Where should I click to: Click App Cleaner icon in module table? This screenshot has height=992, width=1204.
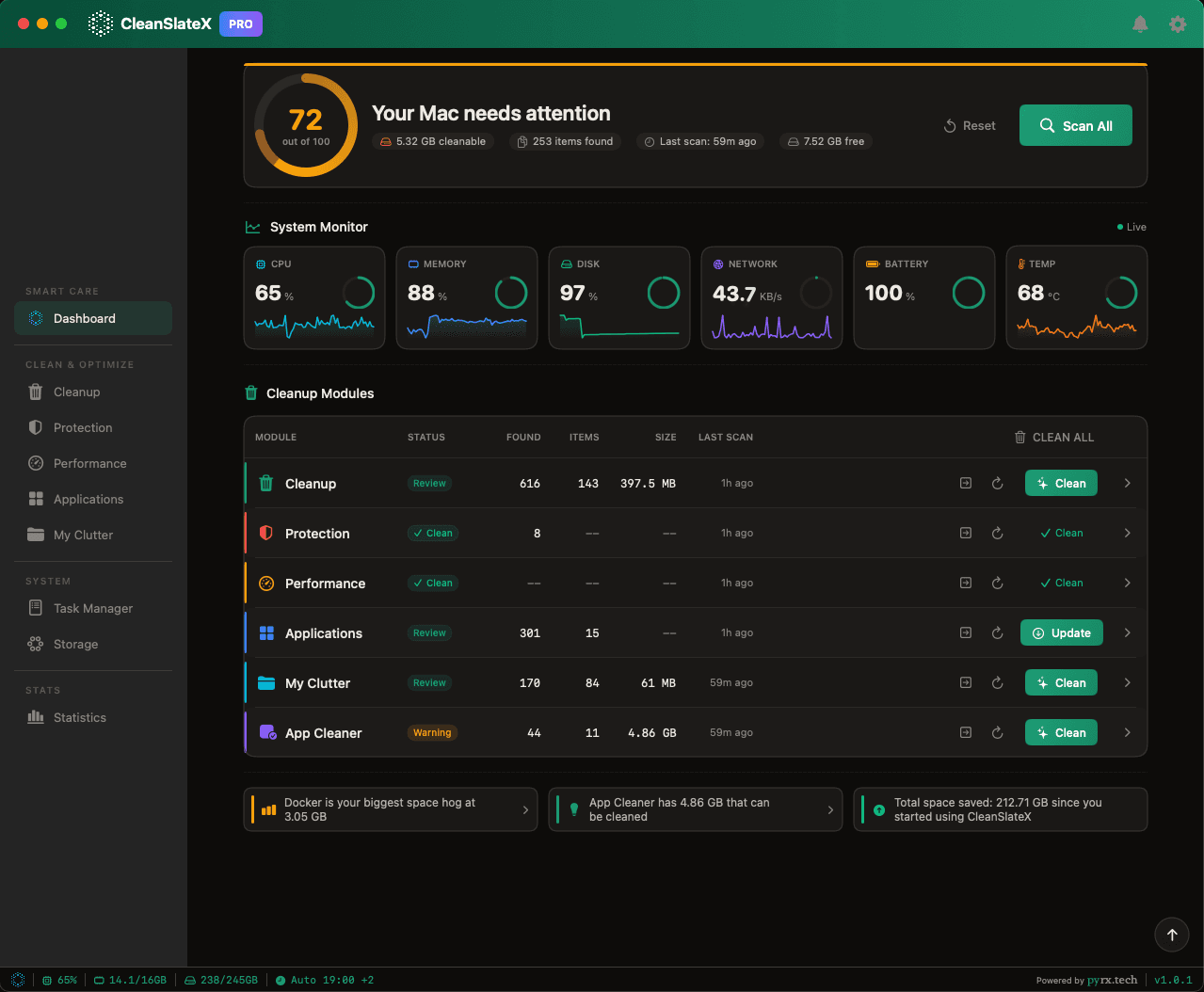[267, 732]
